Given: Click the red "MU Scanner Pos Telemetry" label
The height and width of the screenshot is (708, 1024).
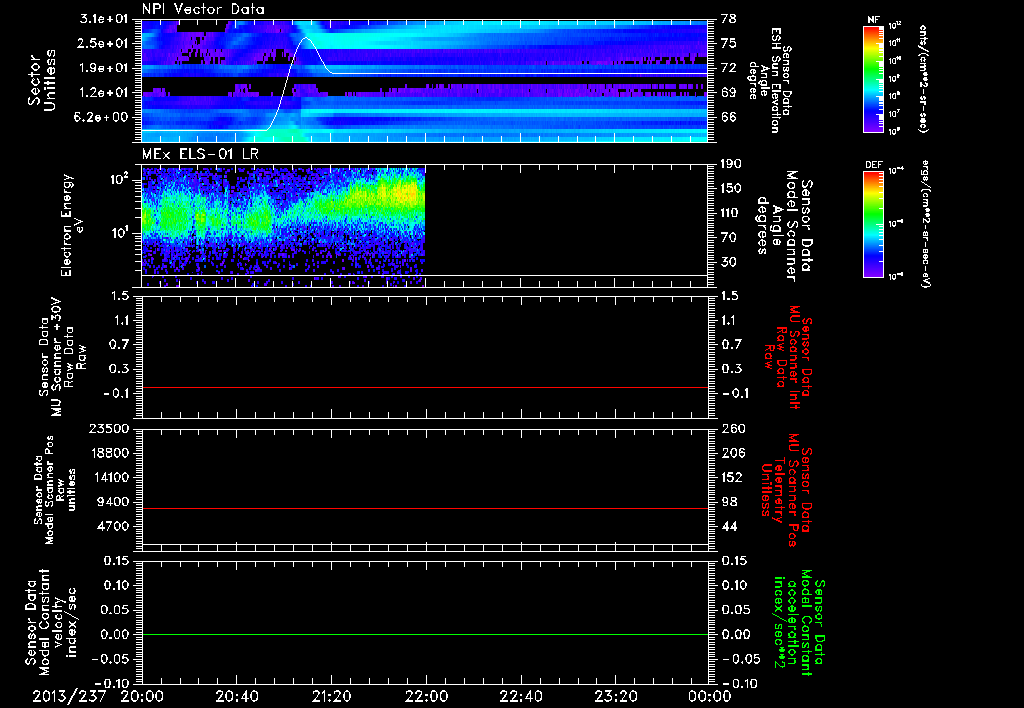Looking at the screenshot, I should click(784, 490).
